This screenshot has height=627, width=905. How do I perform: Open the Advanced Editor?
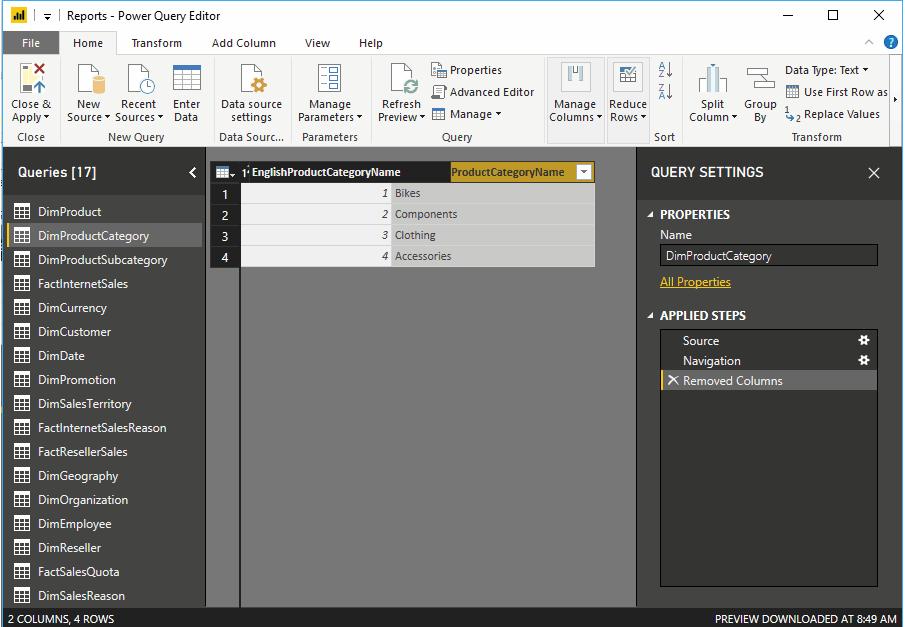pos(483,92)
